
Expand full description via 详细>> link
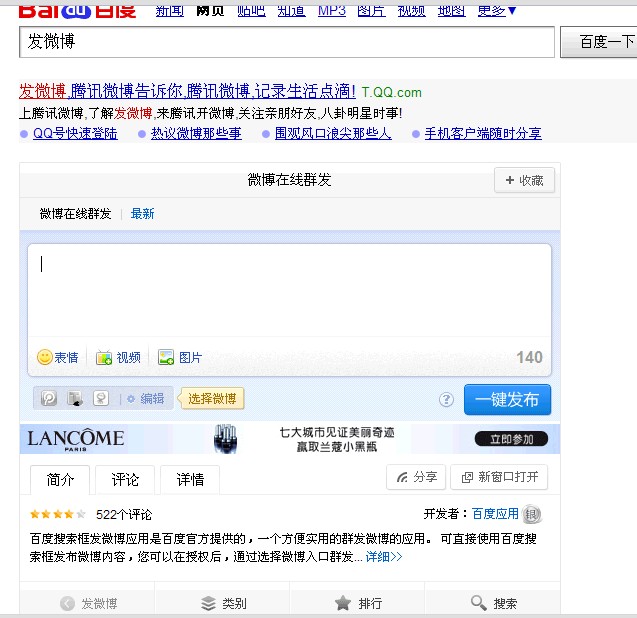pos(384,556)
